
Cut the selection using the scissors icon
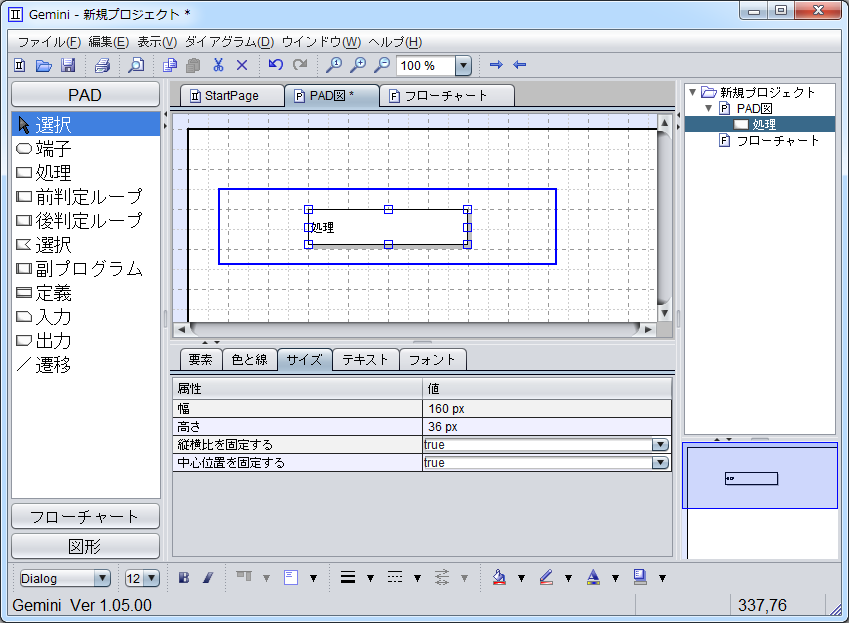pos(218,65)
